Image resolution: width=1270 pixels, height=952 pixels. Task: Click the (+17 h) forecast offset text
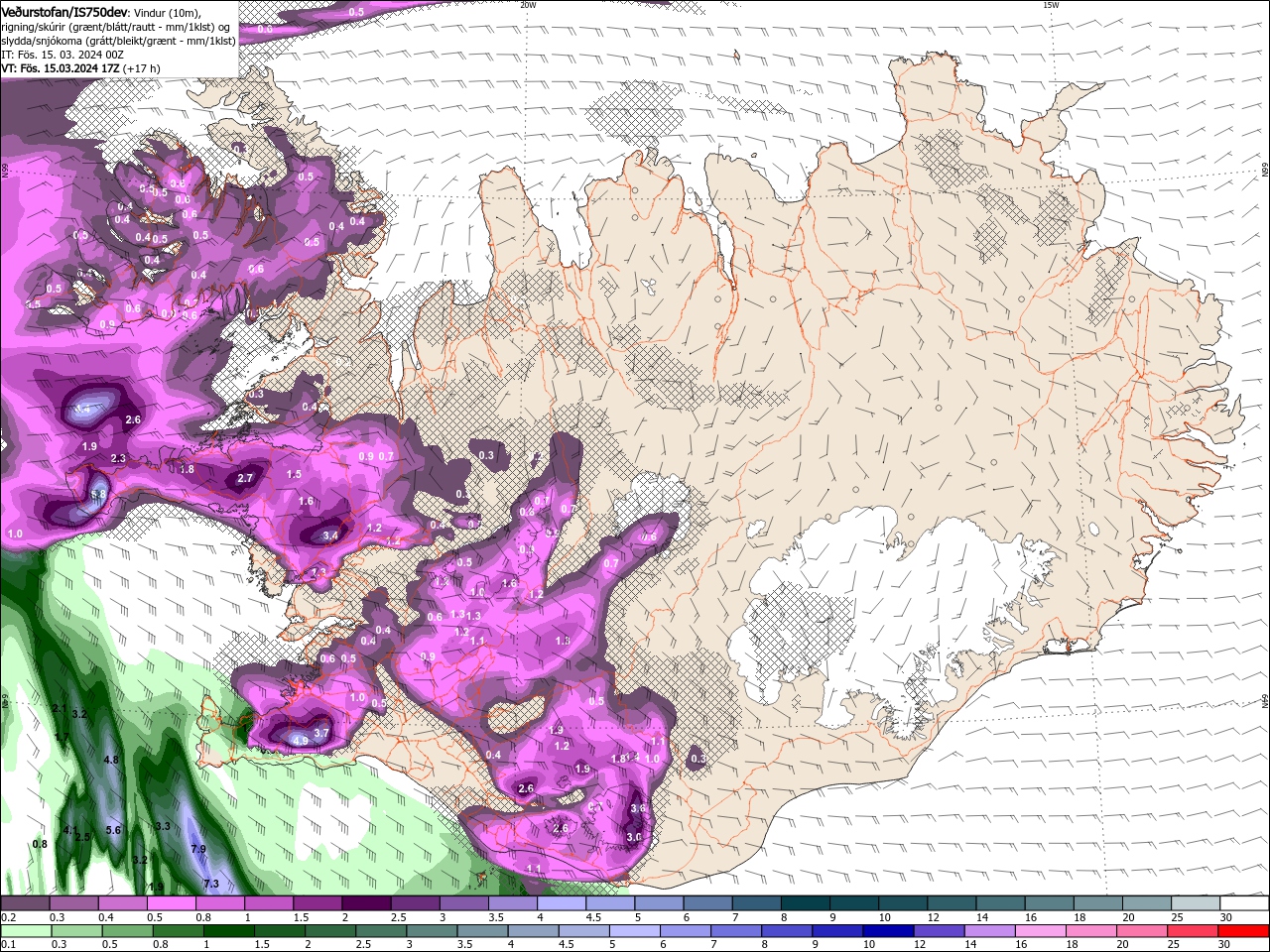pyautogui.click(x=142, y=68)
